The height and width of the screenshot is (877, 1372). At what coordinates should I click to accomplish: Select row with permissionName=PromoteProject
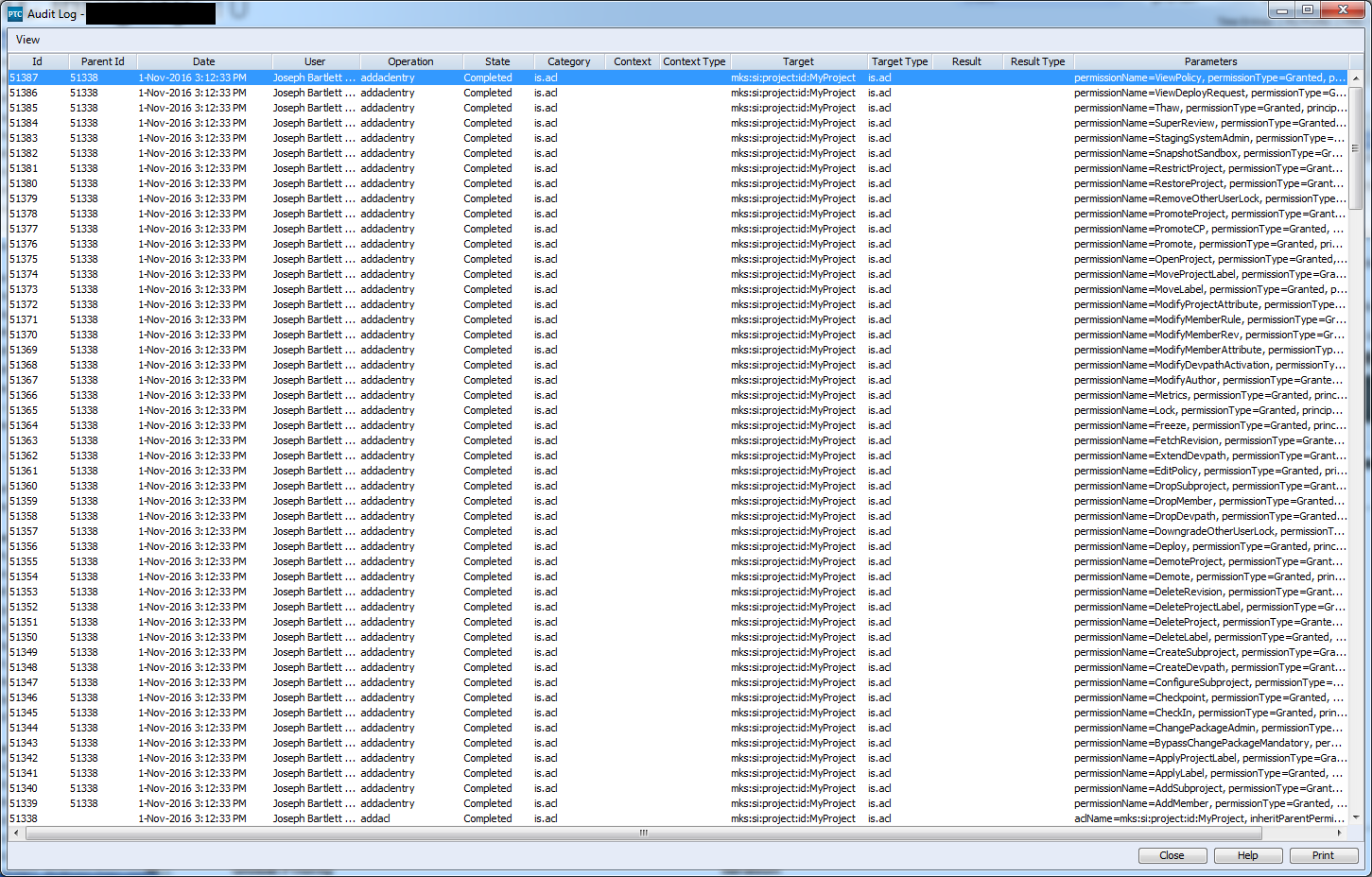point(678,214)
